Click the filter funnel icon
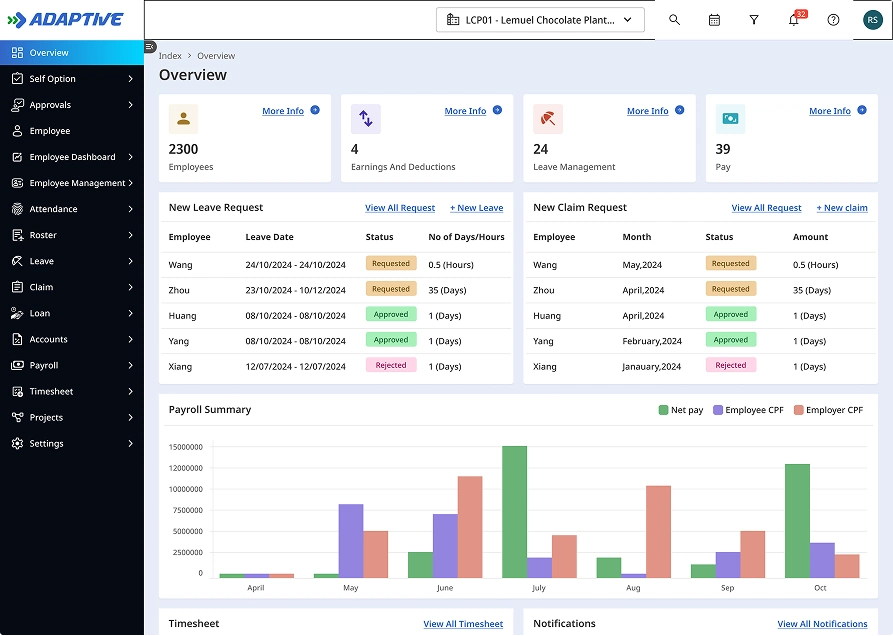The width and height of the screenshot is (893, 636). pyautogui.click(x=754, y=20)
